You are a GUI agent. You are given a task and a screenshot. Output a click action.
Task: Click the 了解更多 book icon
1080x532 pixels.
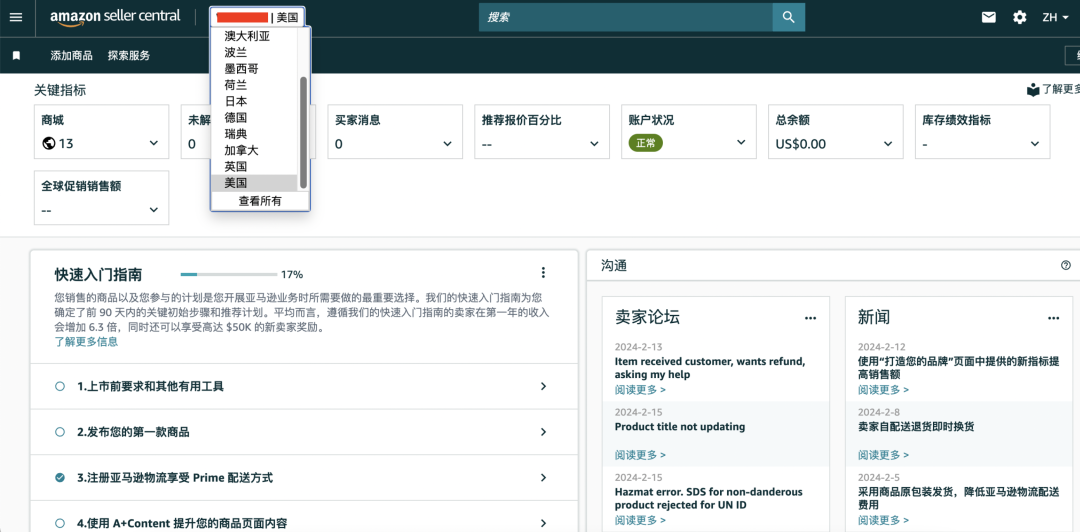[x=1032, y=90]
